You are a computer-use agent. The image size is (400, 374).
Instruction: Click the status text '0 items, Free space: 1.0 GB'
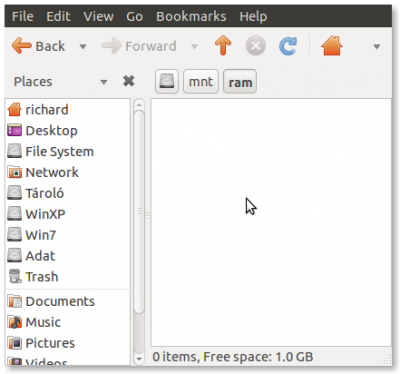click(233, 357)
